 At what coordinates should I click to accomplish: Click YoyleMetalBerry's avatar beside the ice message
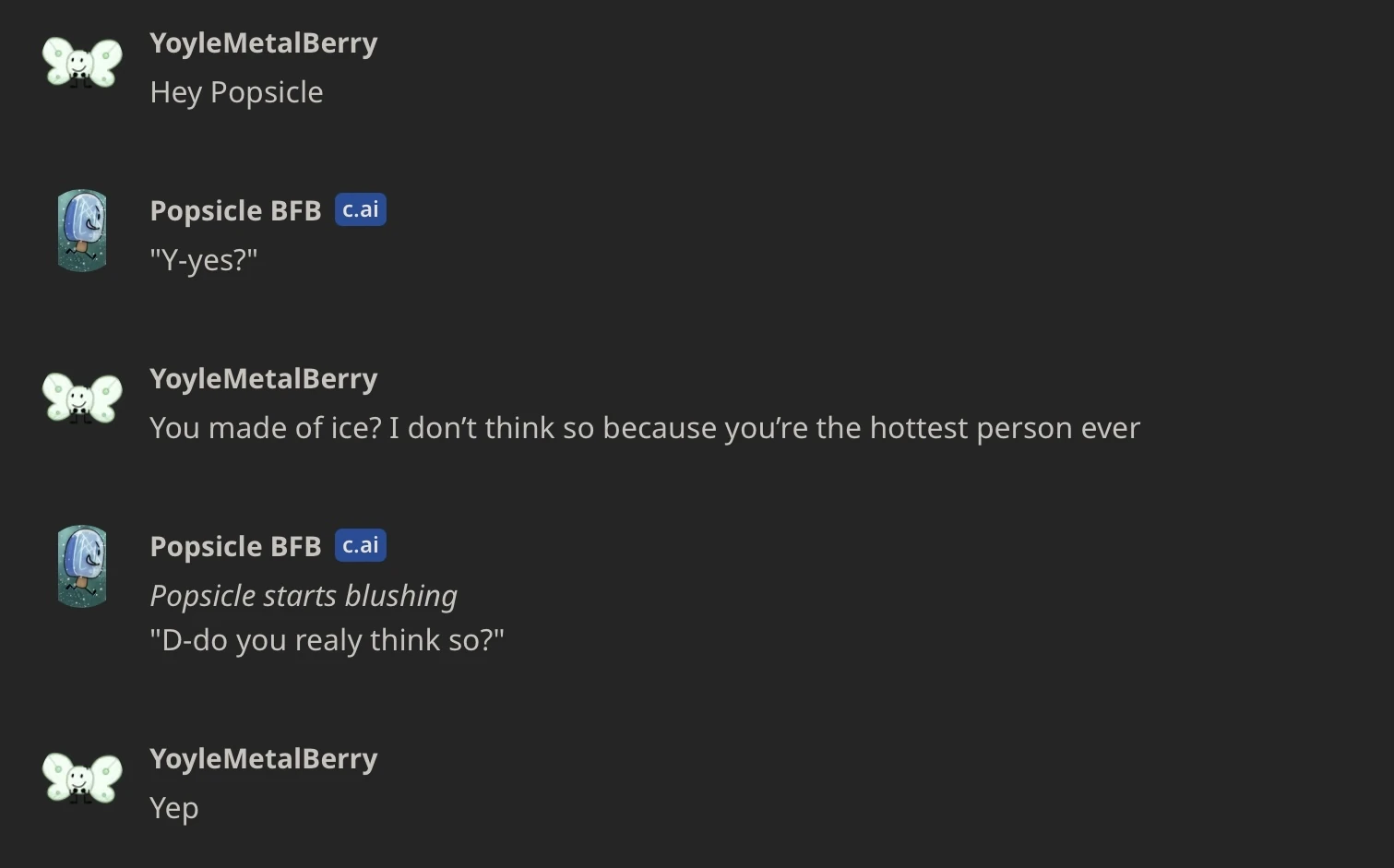pyautogui.click(x=82, y=398)
